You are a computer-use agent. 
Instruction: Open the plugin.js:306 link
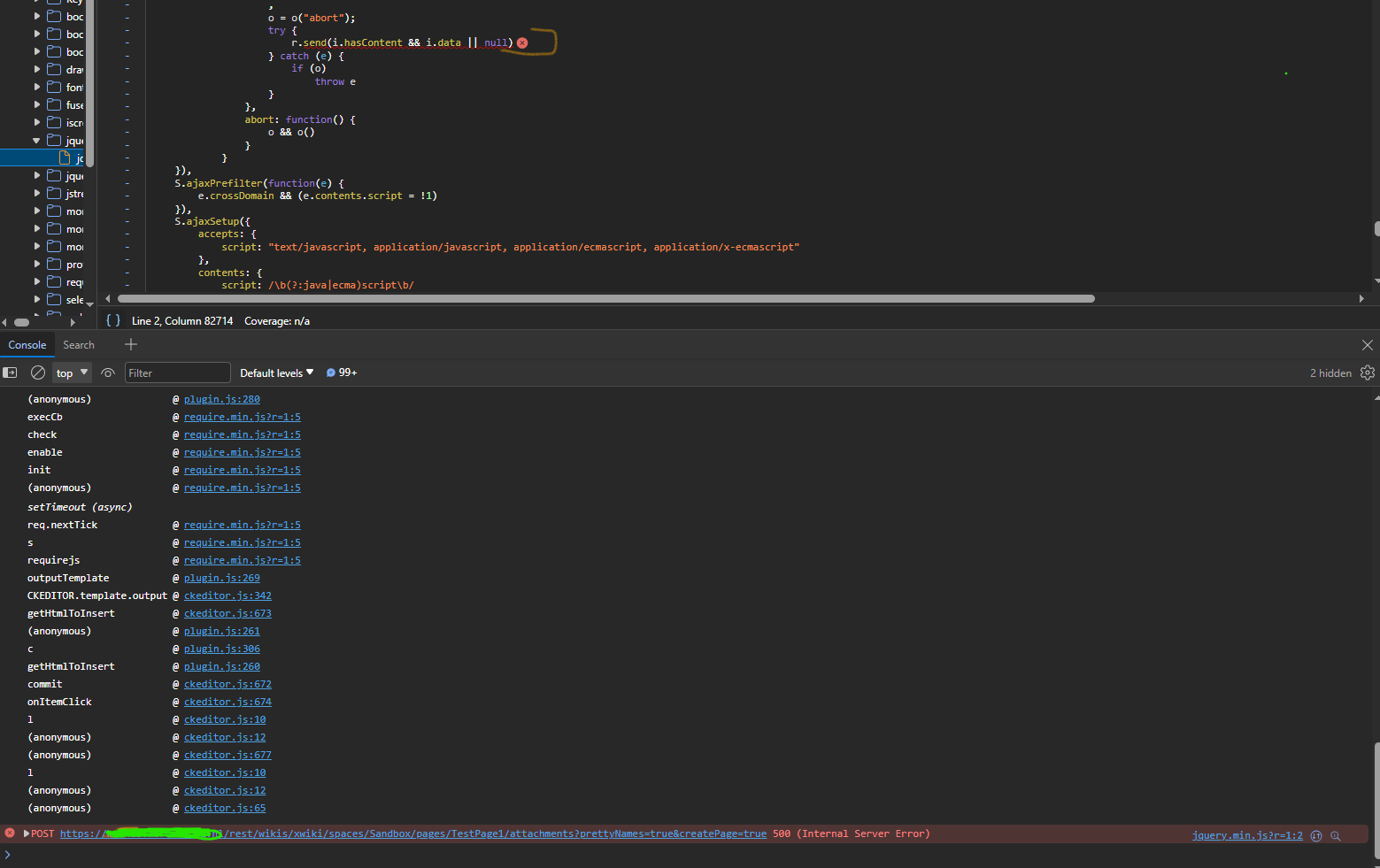coord(222,649)
